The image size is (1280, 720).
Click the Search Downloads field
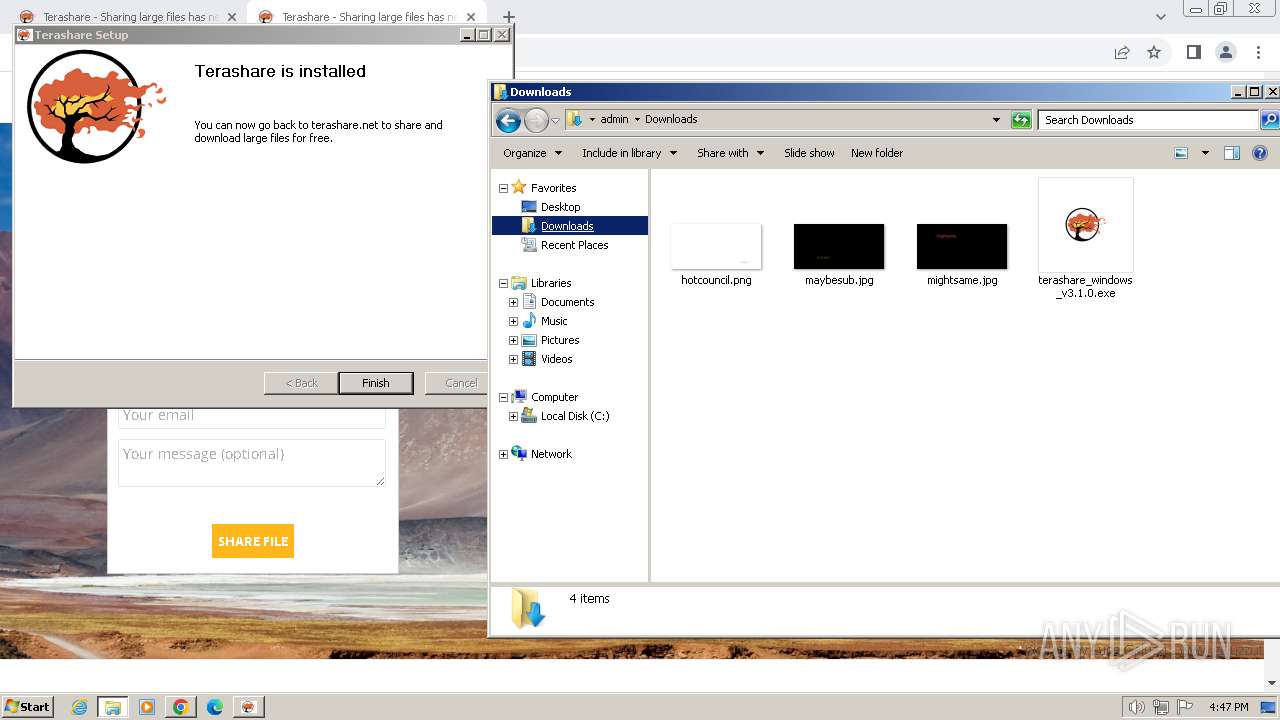(1148, 120)
